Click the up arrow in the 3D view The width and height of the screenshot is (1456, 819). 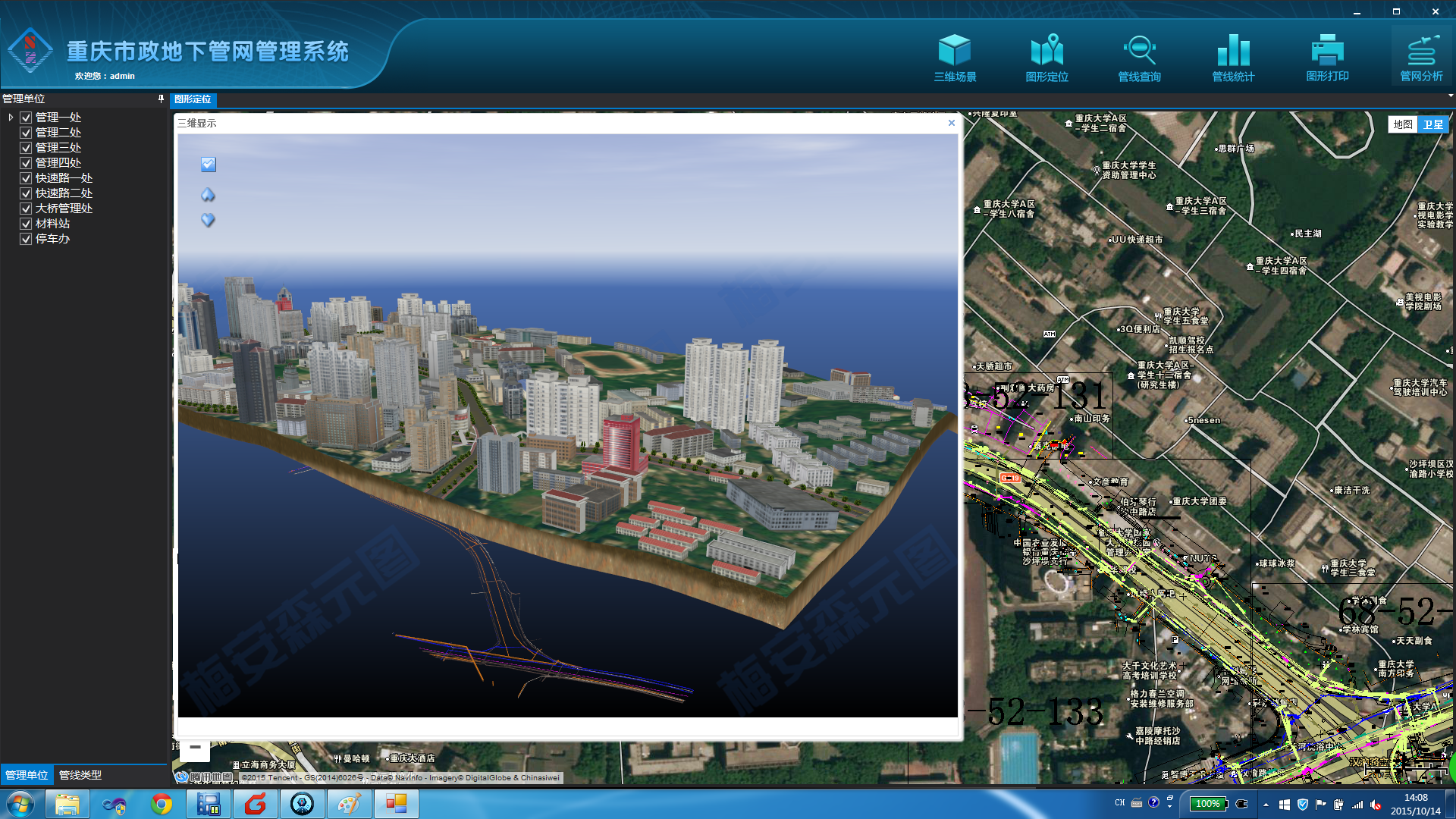[208, 195]
